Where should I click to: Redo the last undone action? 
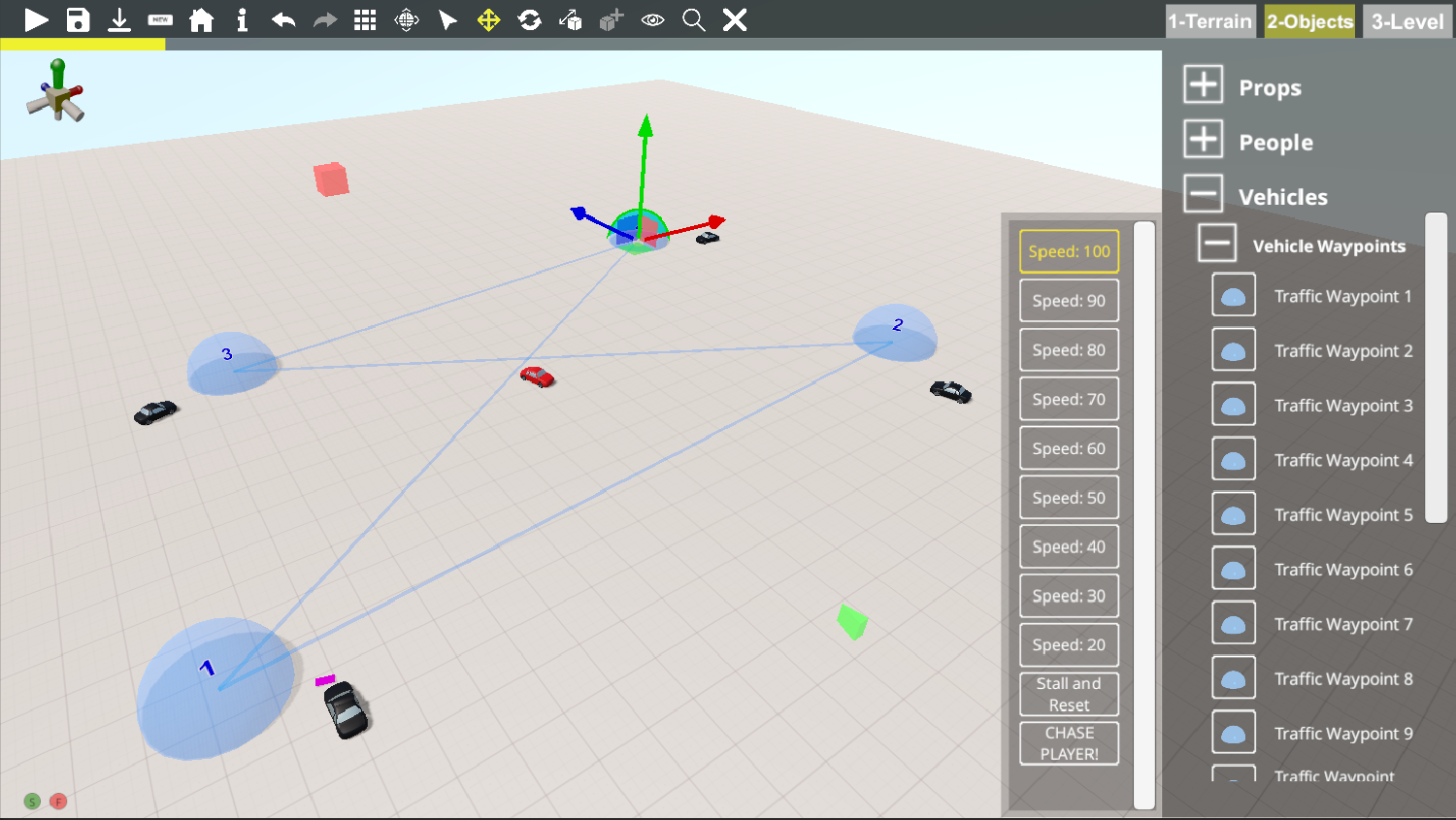pos(324,19)
